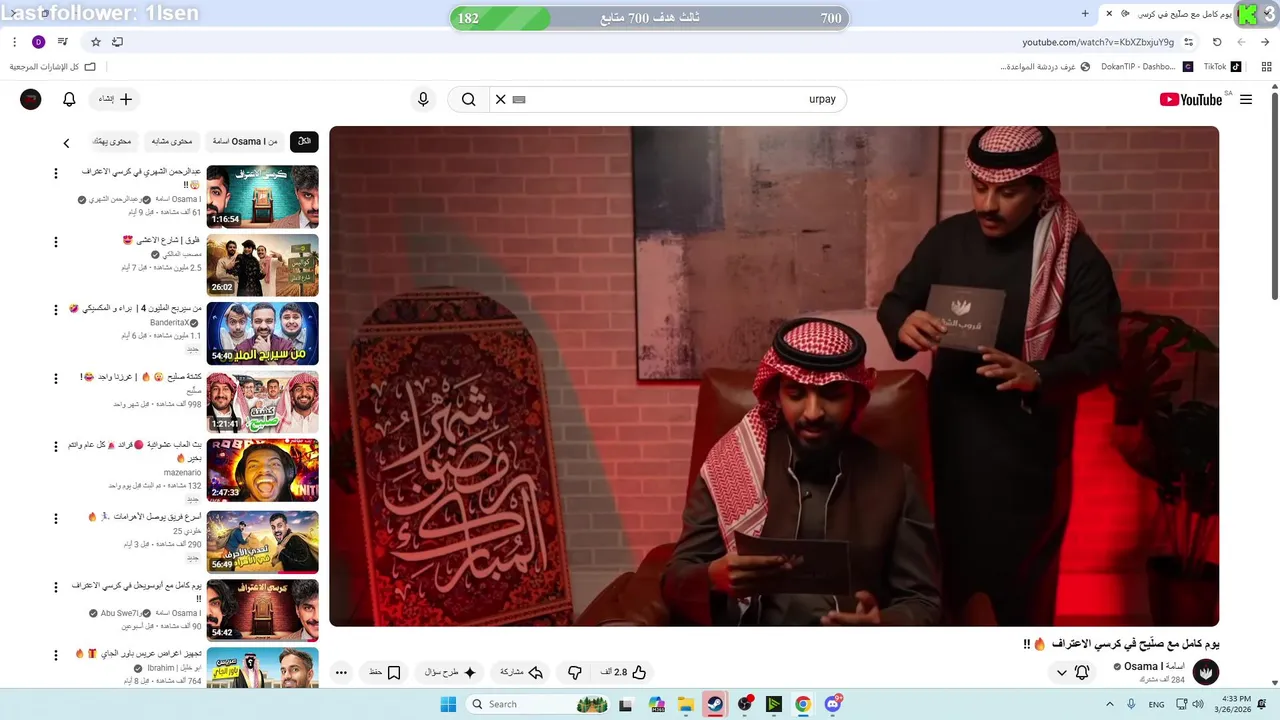Open options for Abu Swe7l video

pos(56,586)
